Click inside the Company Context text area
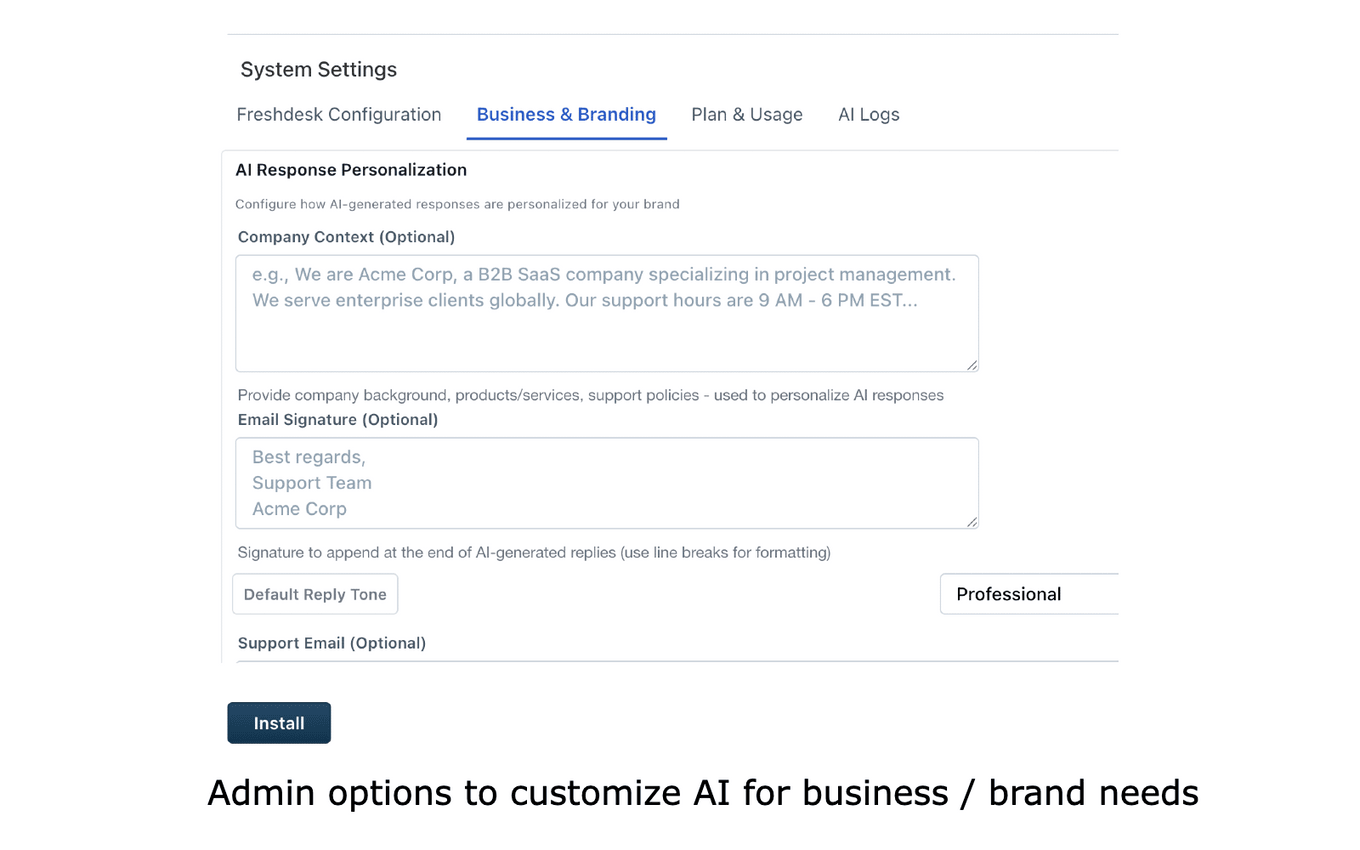 606,310
